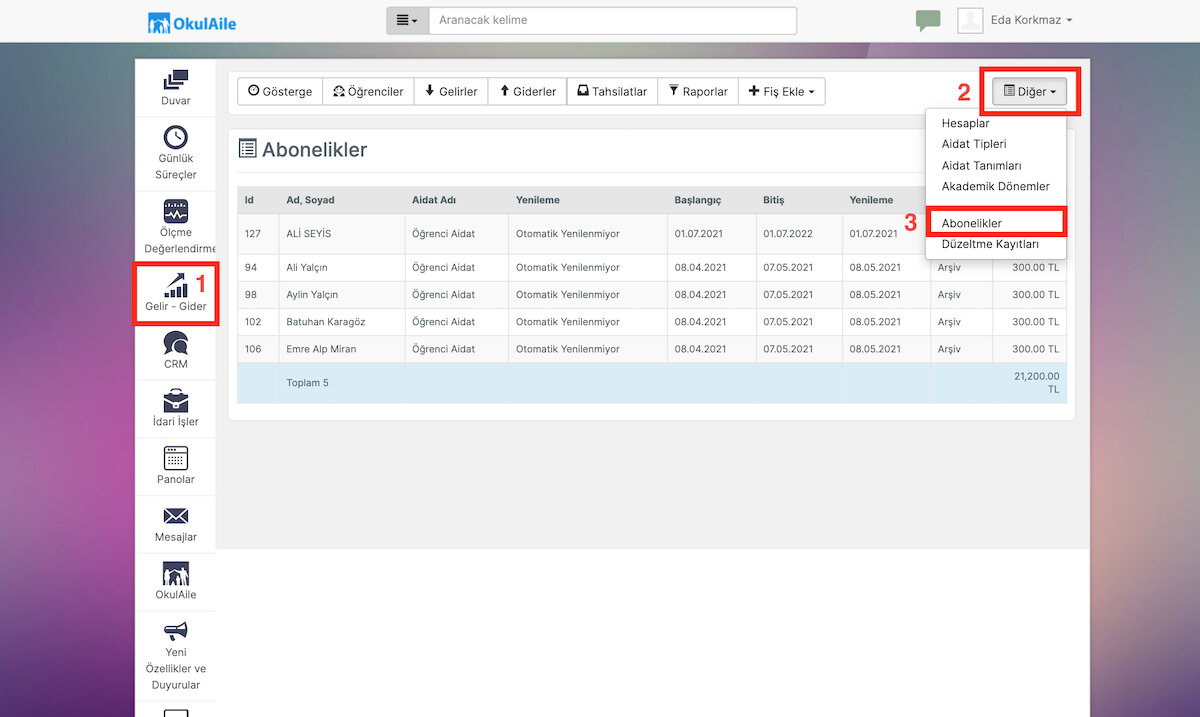The height and width of the screenshot is (717, 1200).
Task: Expand the Fiş Ekle dropdown
Action: [x=781, y=91]
